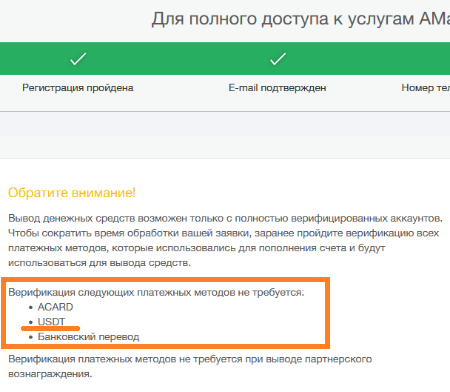The image size is (450, 392).
Task: Click the ACARD payment method item
Action: click(x=55, y=307)
